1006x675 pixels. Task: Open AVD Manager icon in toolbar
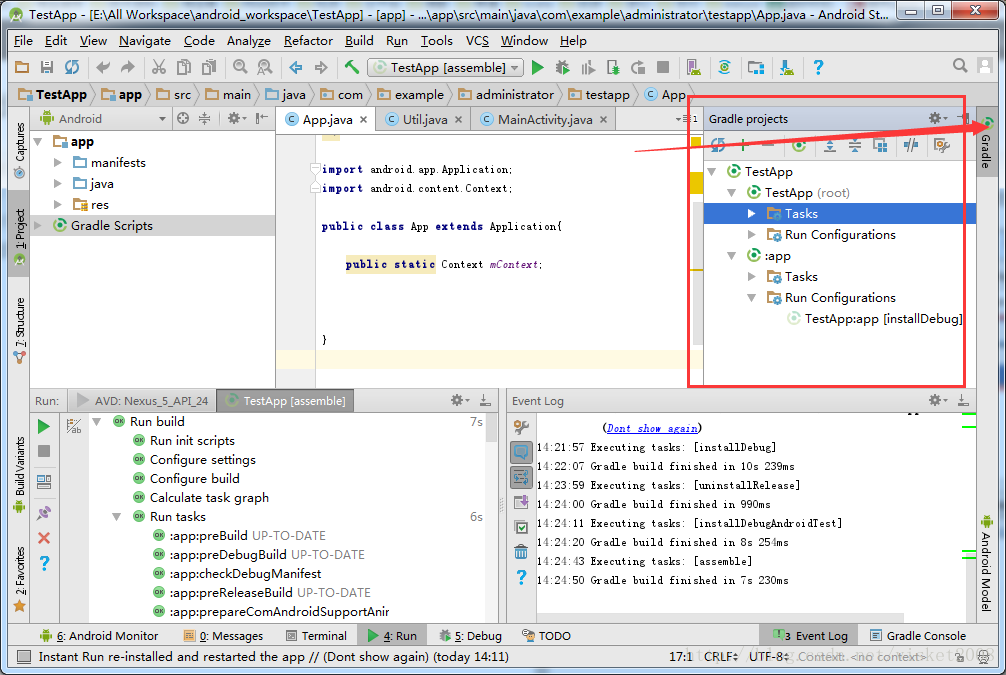point(694,67)
